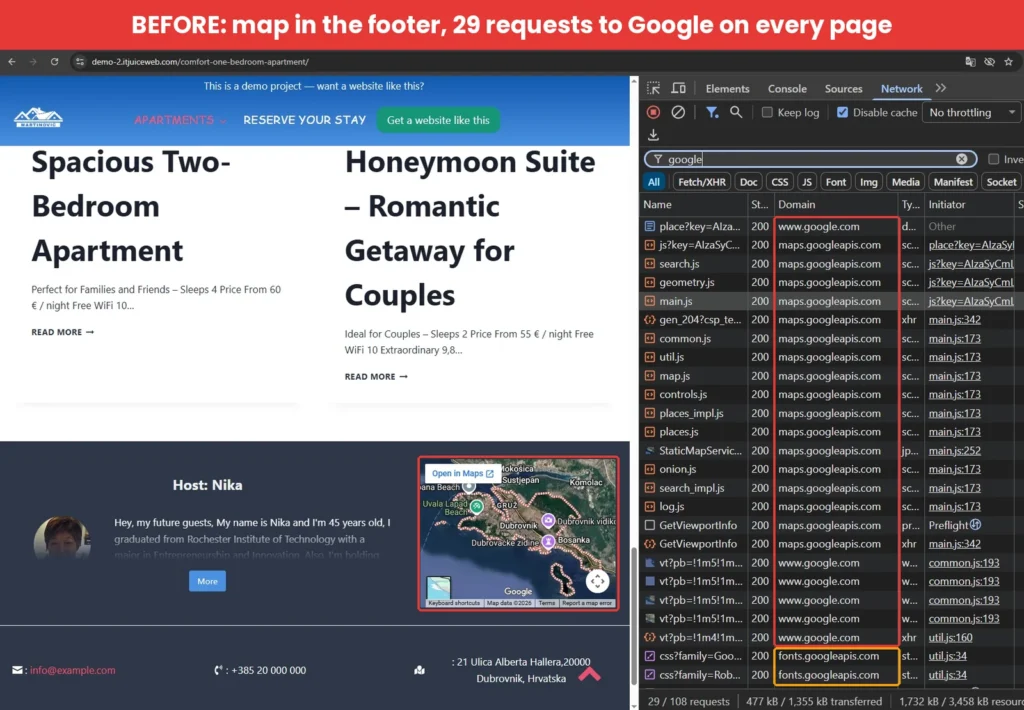Open the Sources tab
1024x710 pixels.
tap(843, 88)
